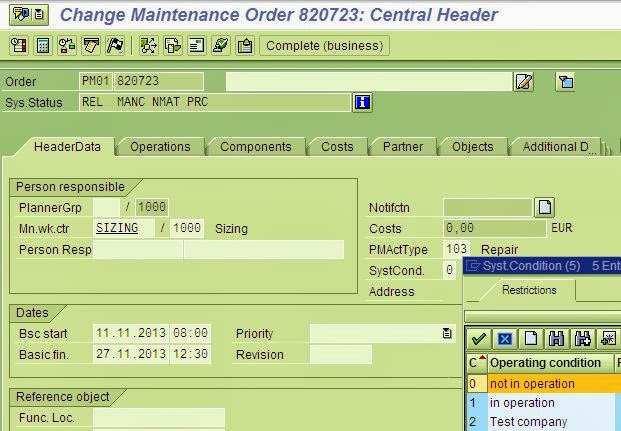Click the SystCond. field
This screenshot has height=431, width=621.
pyautogui.click(x=450, y=270)
